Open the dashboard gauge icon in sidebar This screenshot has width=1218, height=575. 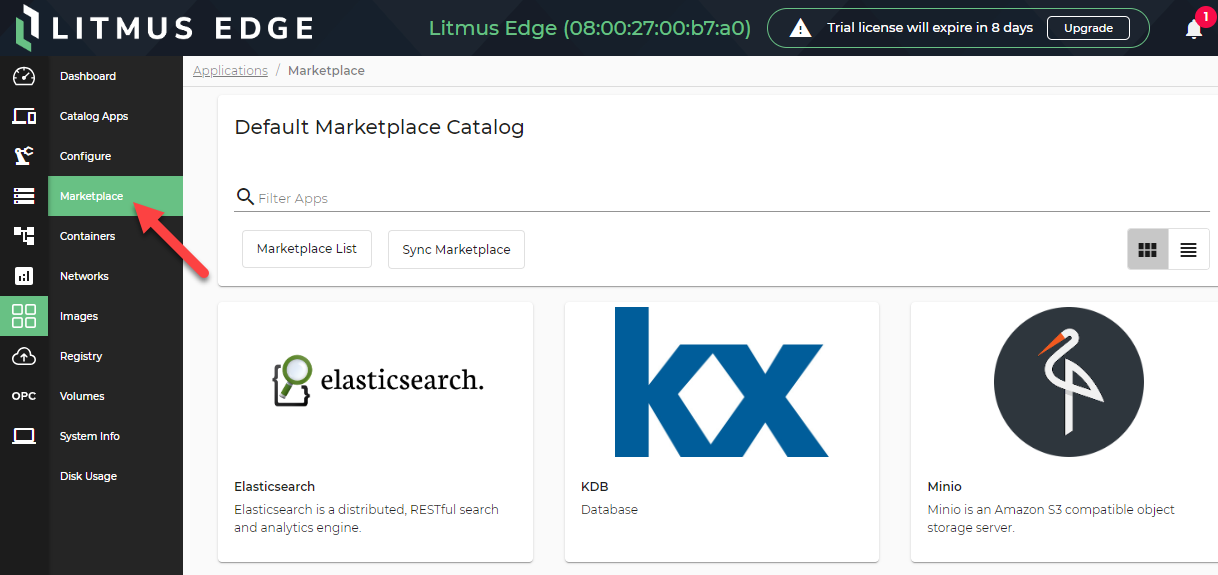(x=24, y=76)
